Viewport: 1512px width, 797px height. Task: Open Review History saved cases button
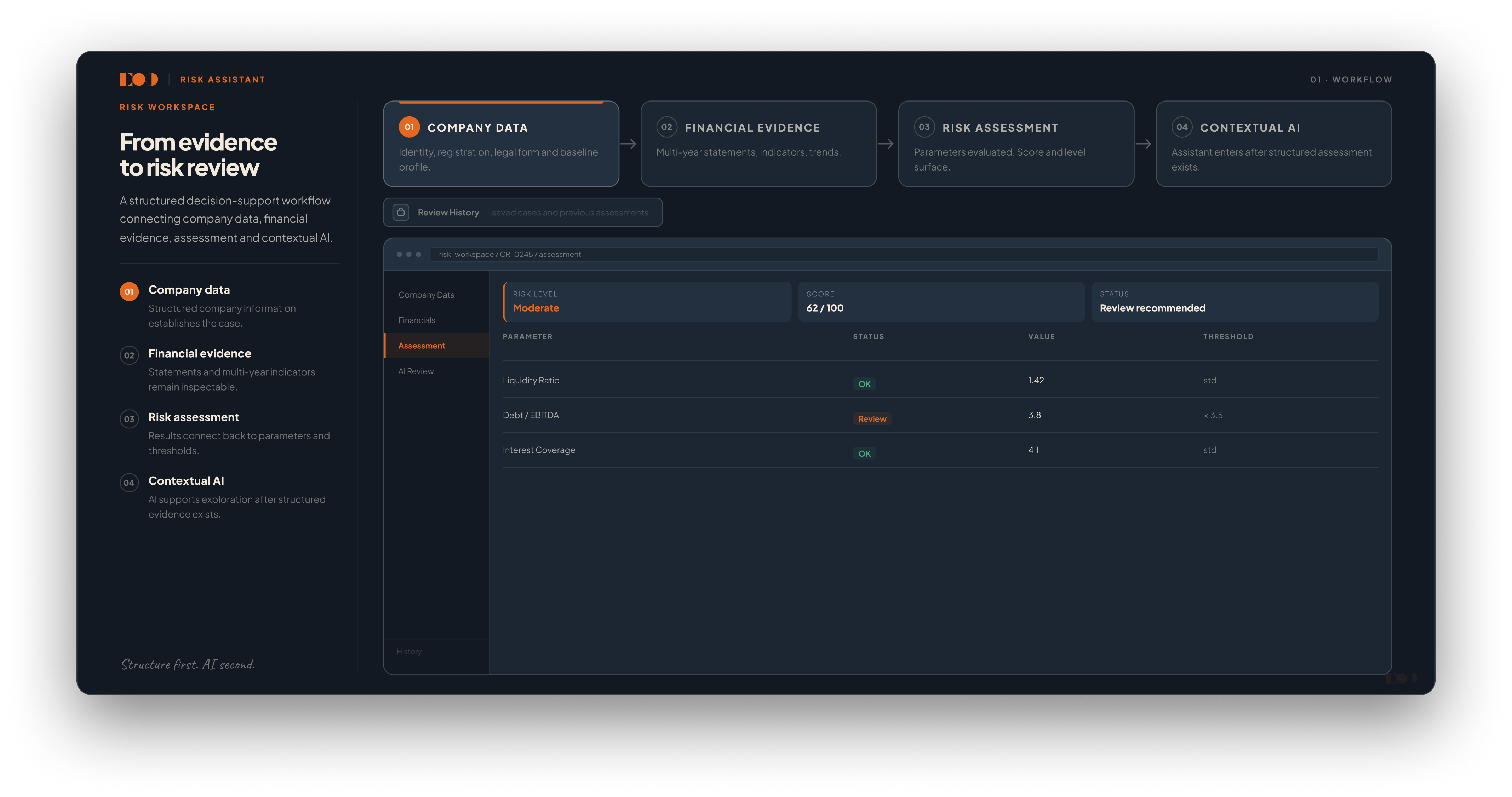[523, 212]
